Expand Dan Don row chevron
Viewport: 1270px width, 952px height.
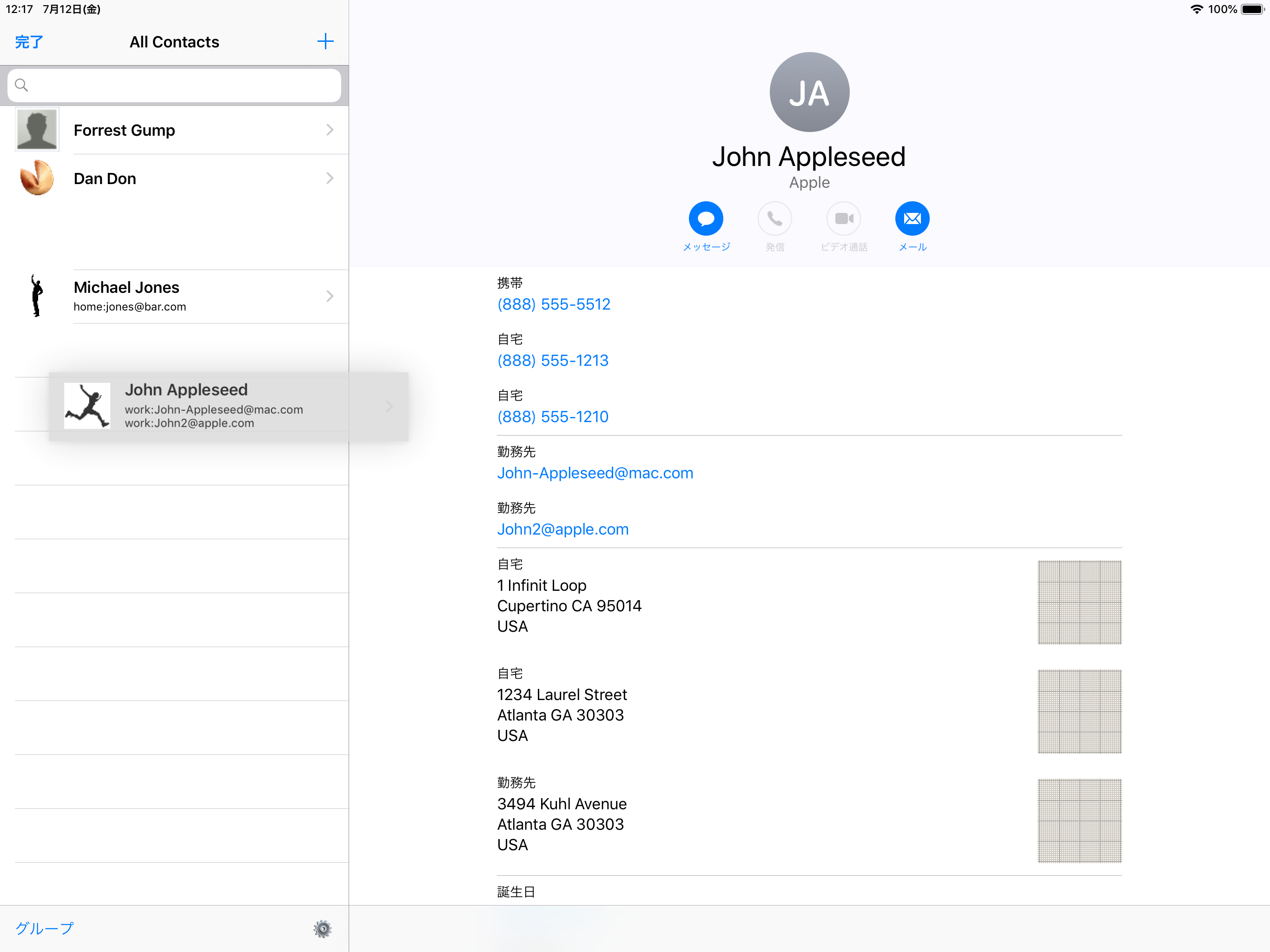tap(330, 178)
